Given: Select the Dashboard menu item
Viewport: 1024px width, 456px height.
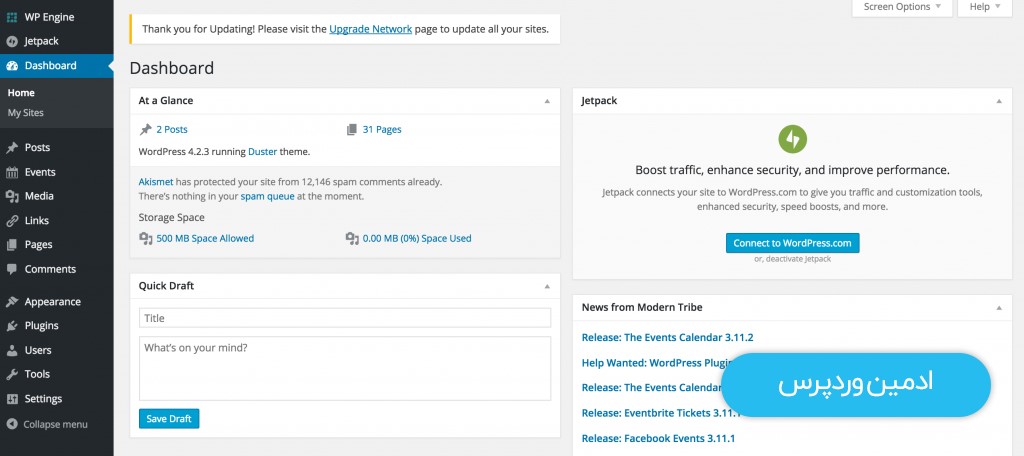Looking at the screenshot, I should [57, 65].
